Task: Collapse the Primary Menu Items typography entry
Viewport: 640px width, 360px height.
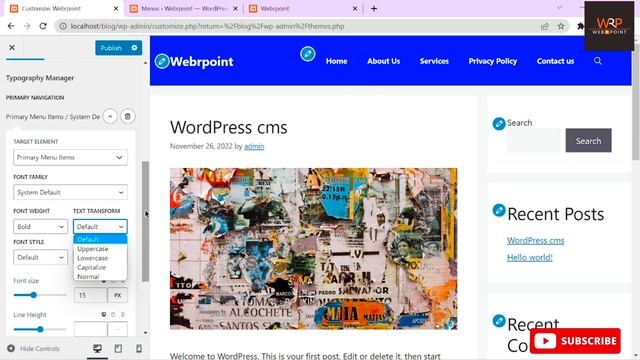Action: click(x=110, y=116)
